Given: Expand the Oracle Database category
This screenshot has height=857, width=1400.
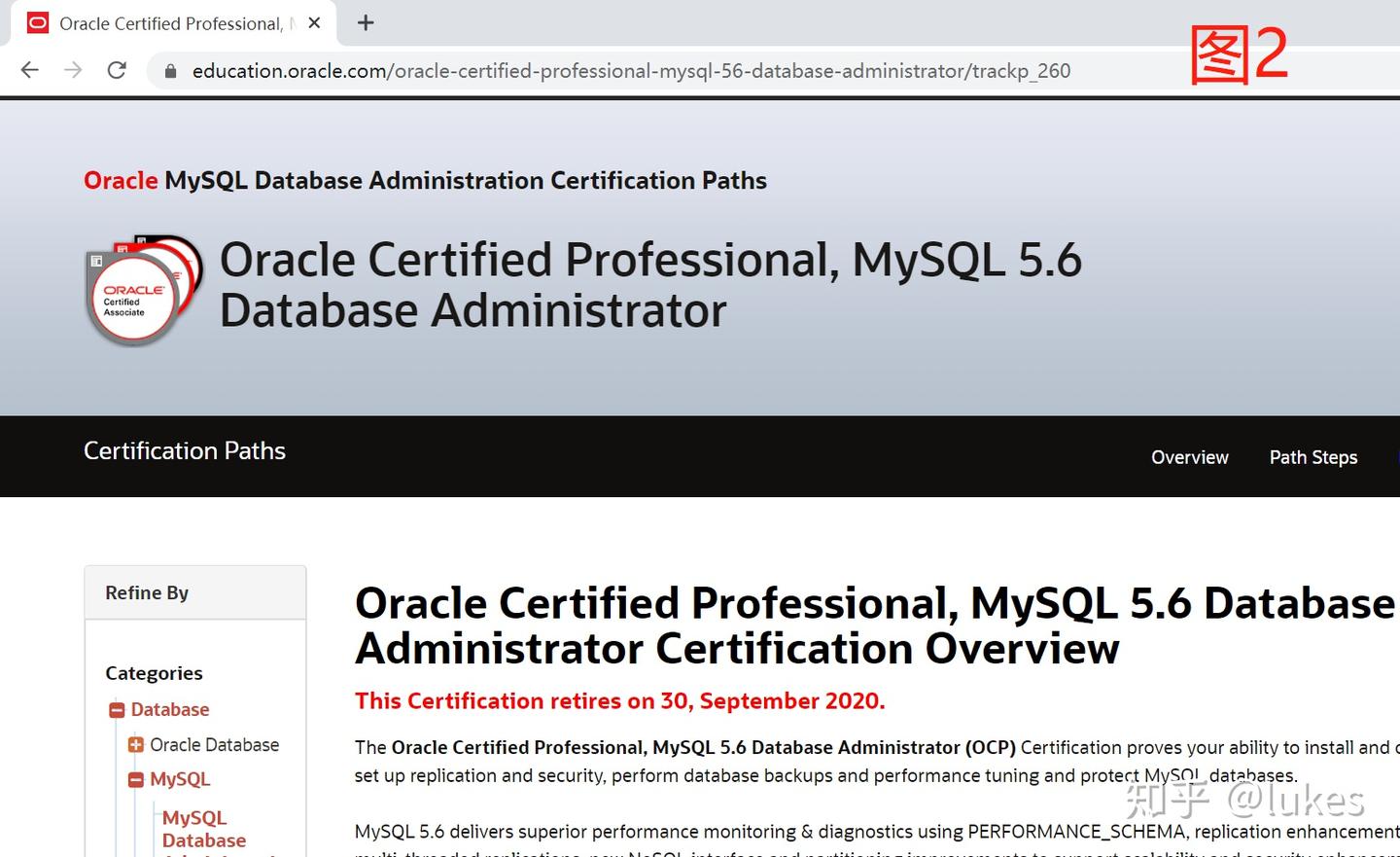Looking at the screenshot, I should [135, 744].
